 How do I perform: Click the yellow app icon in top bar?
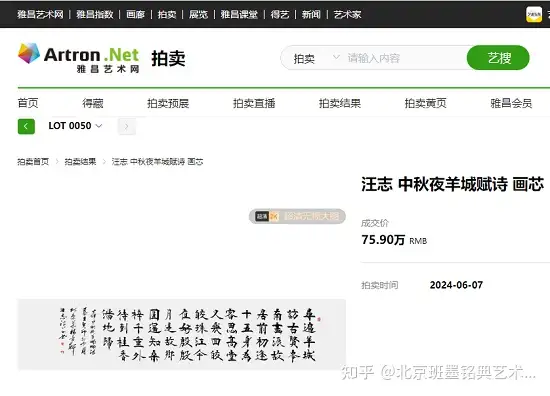(x=534, y=14)
